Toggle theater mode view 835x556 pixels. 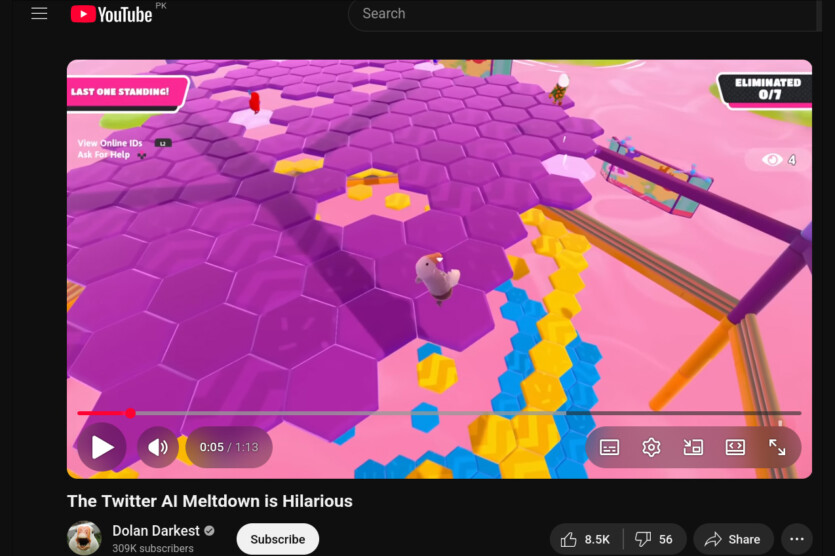(735, 447)
